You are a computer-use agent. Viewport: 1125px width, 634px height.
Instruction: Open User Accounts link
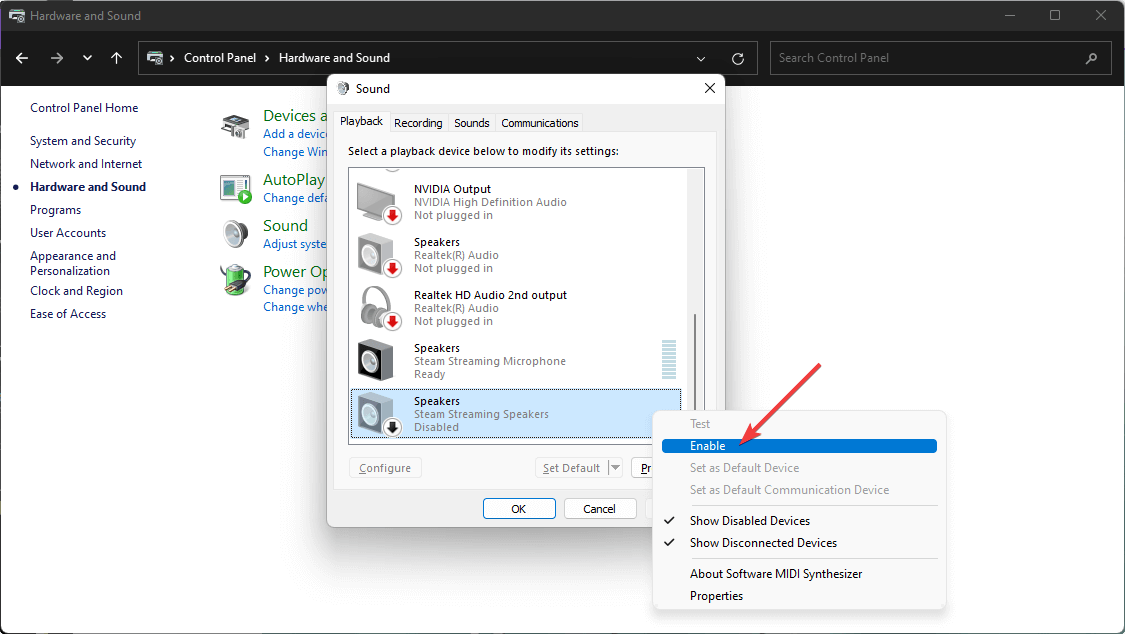click(x=68, y=232)
